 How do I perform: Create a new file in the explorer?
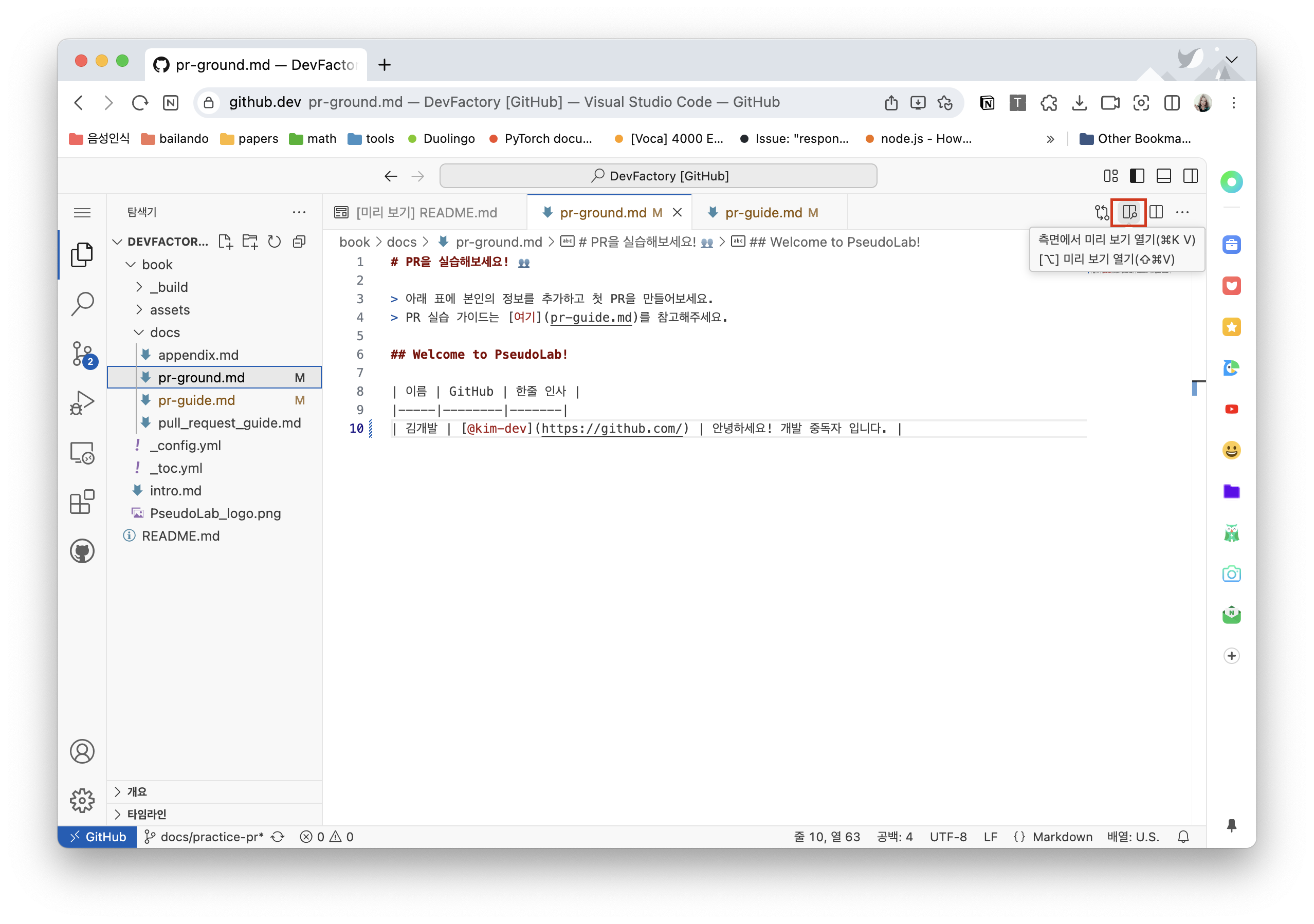tap(226, 242)
